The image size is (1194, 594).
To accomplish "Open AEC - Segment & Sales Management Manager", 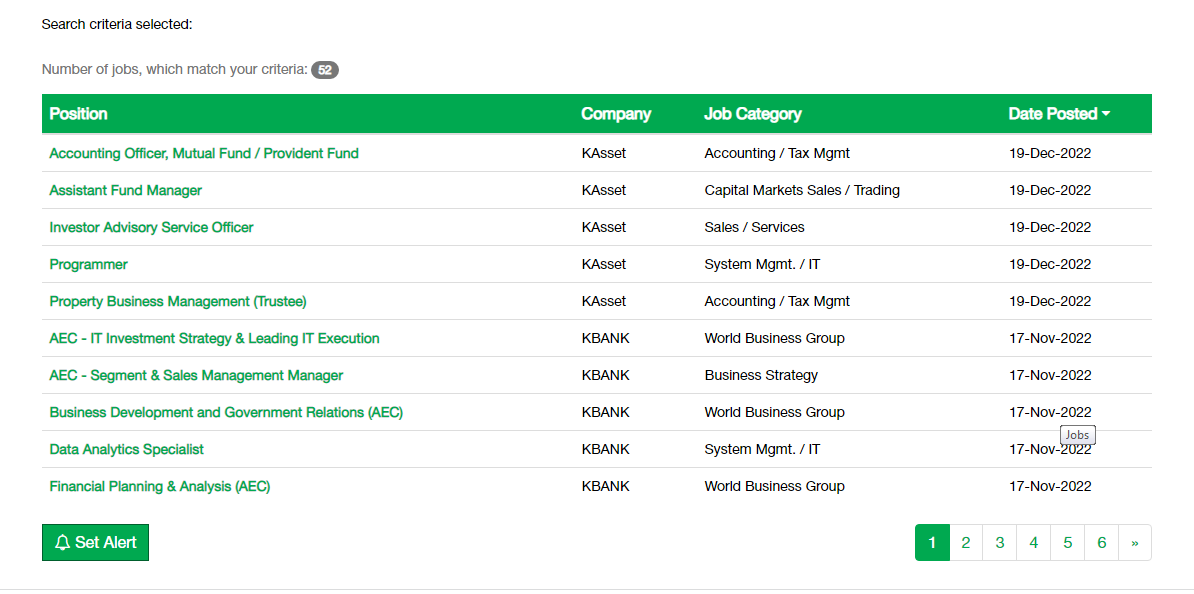I will 196,375.
